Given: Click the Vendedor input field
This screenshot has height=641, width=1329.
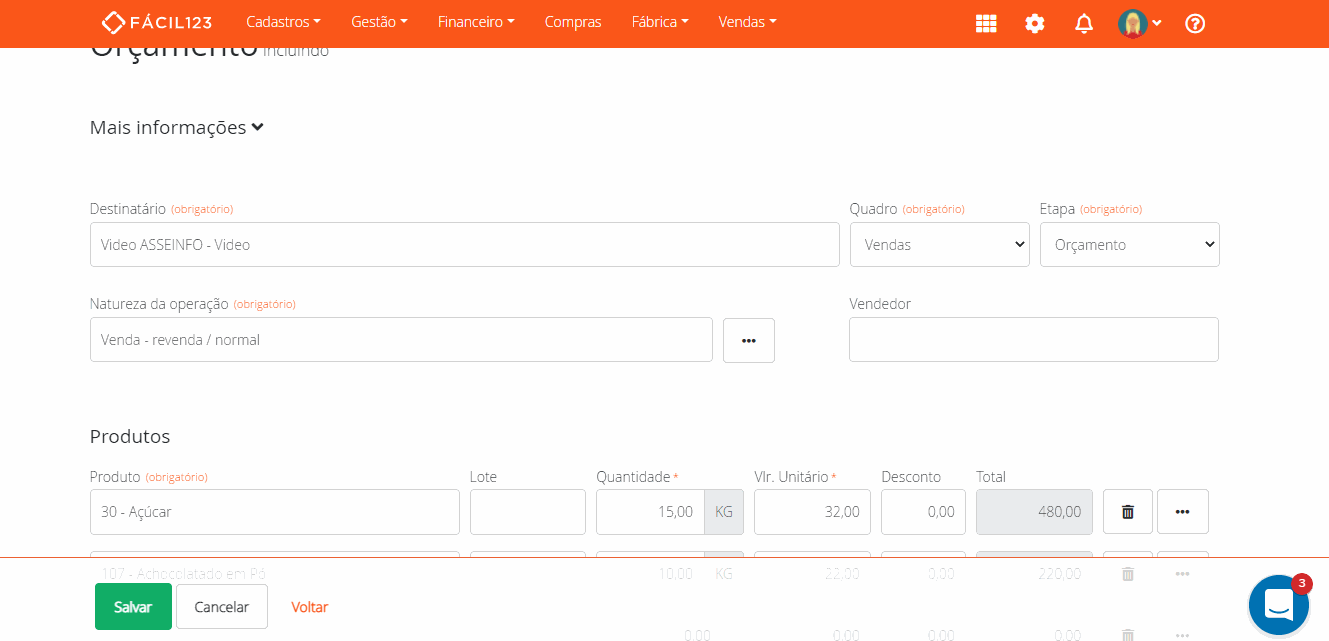Looking at the screenshot, I should [1033, 340].
